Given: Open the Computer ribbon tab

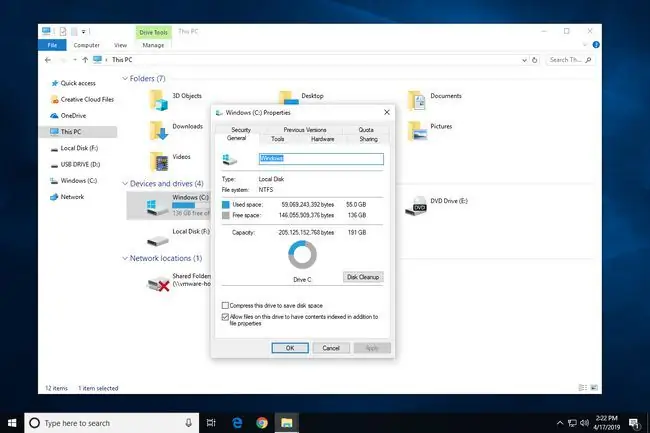Looking at the screenshot, I should pos(87,45).
